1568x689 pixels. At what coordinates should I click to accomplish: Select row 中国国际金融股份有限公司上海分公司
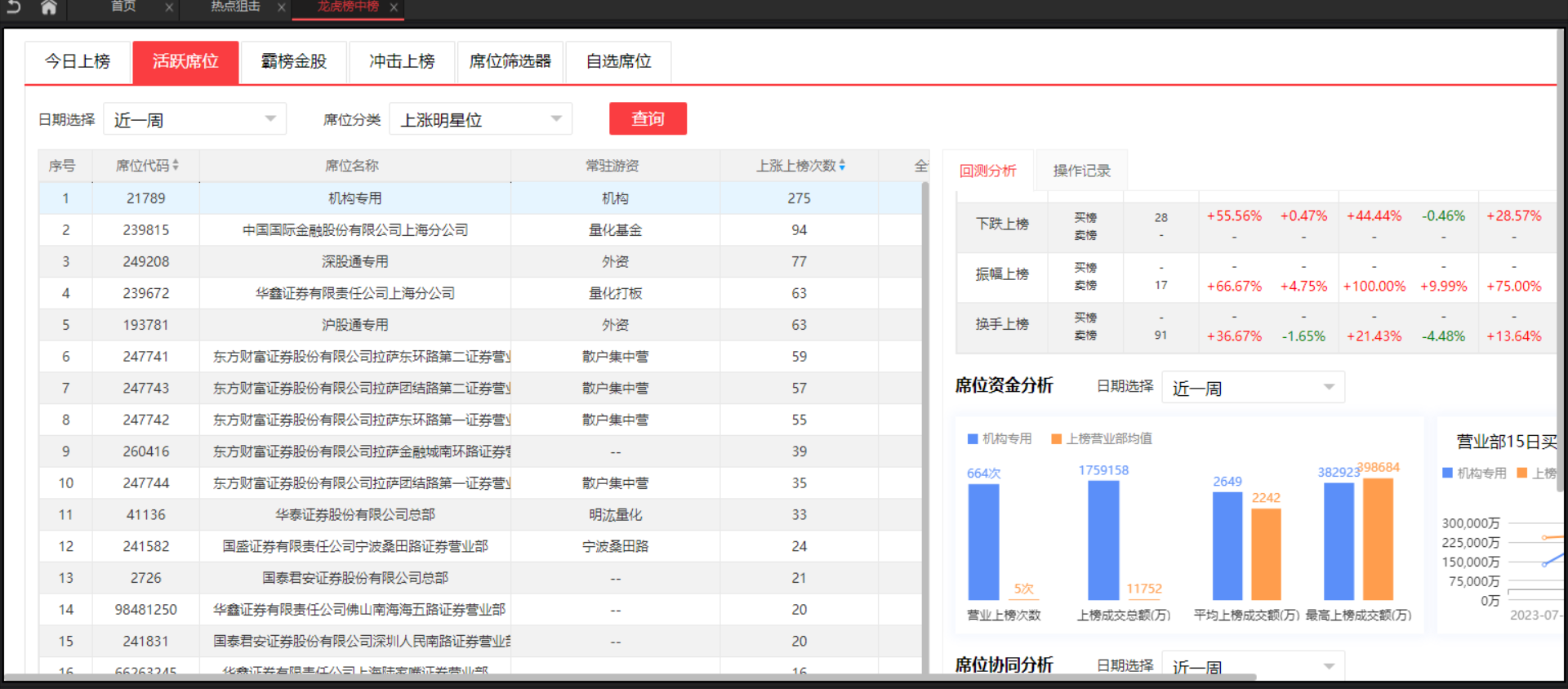(480, 230)
